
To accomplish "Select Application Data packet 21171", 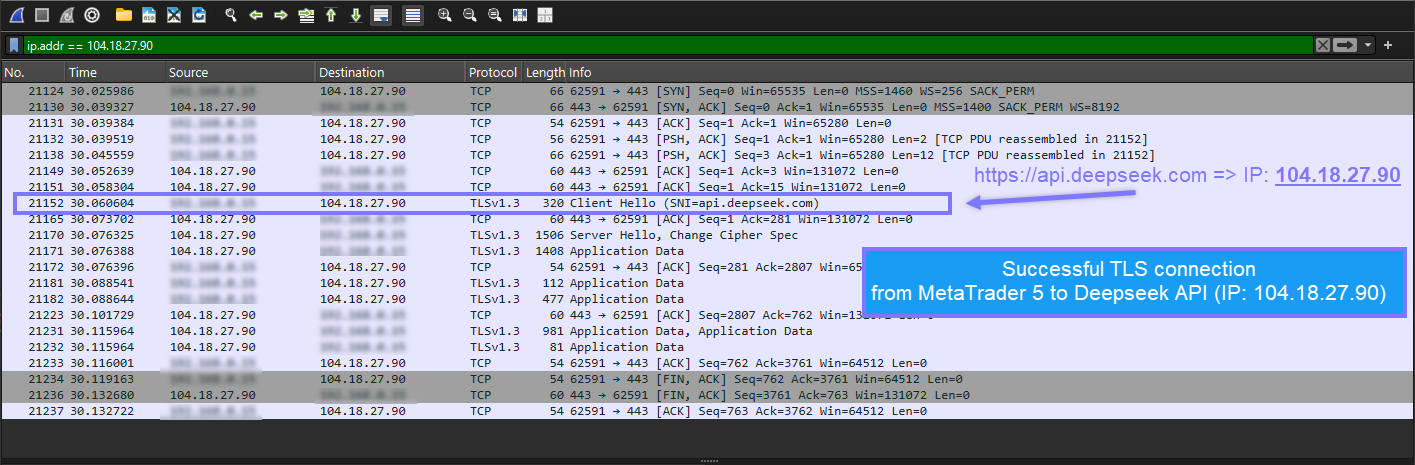I will tap(707, 251).
